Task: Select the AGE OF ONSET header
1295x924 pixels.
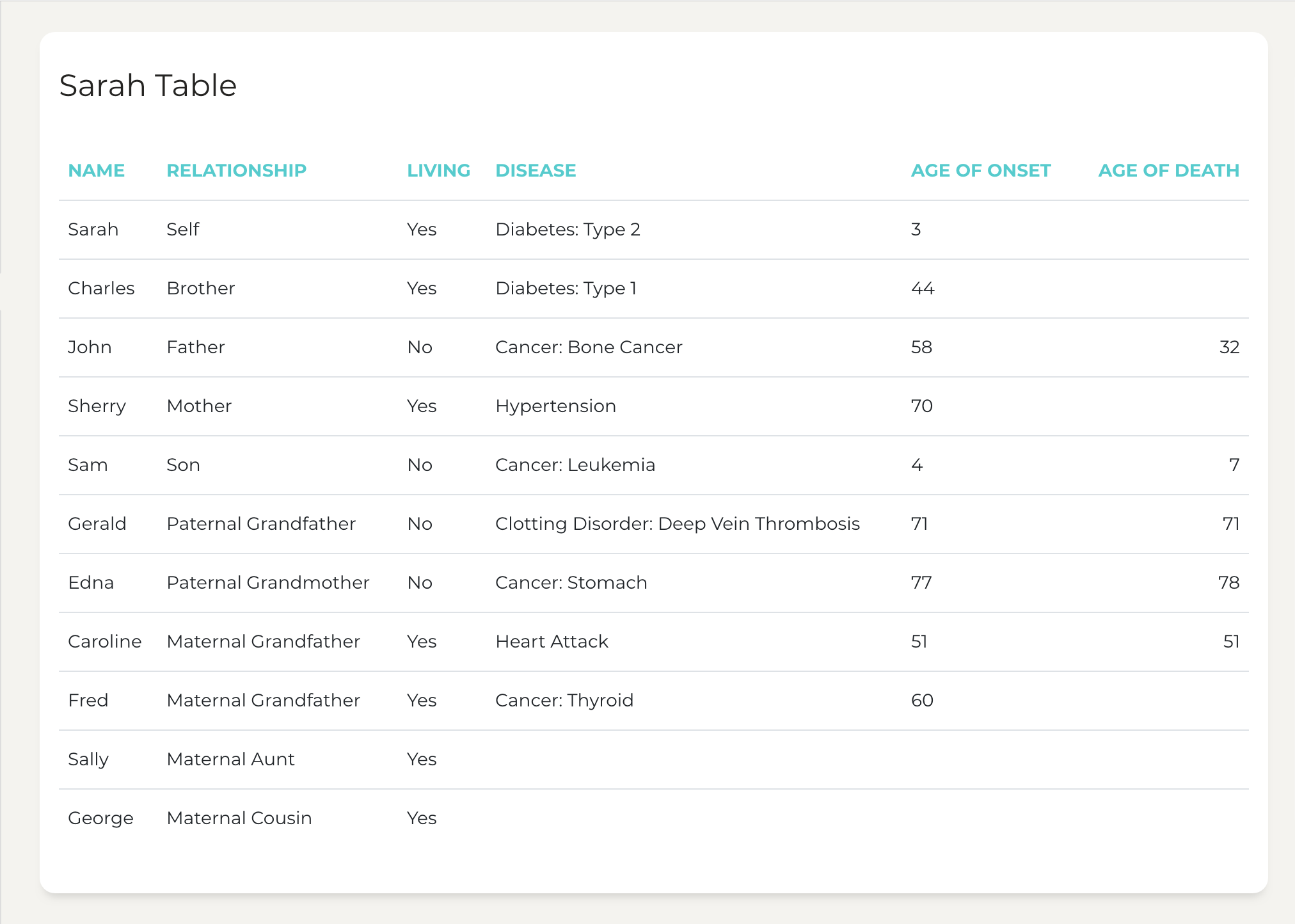Action: 980,170
